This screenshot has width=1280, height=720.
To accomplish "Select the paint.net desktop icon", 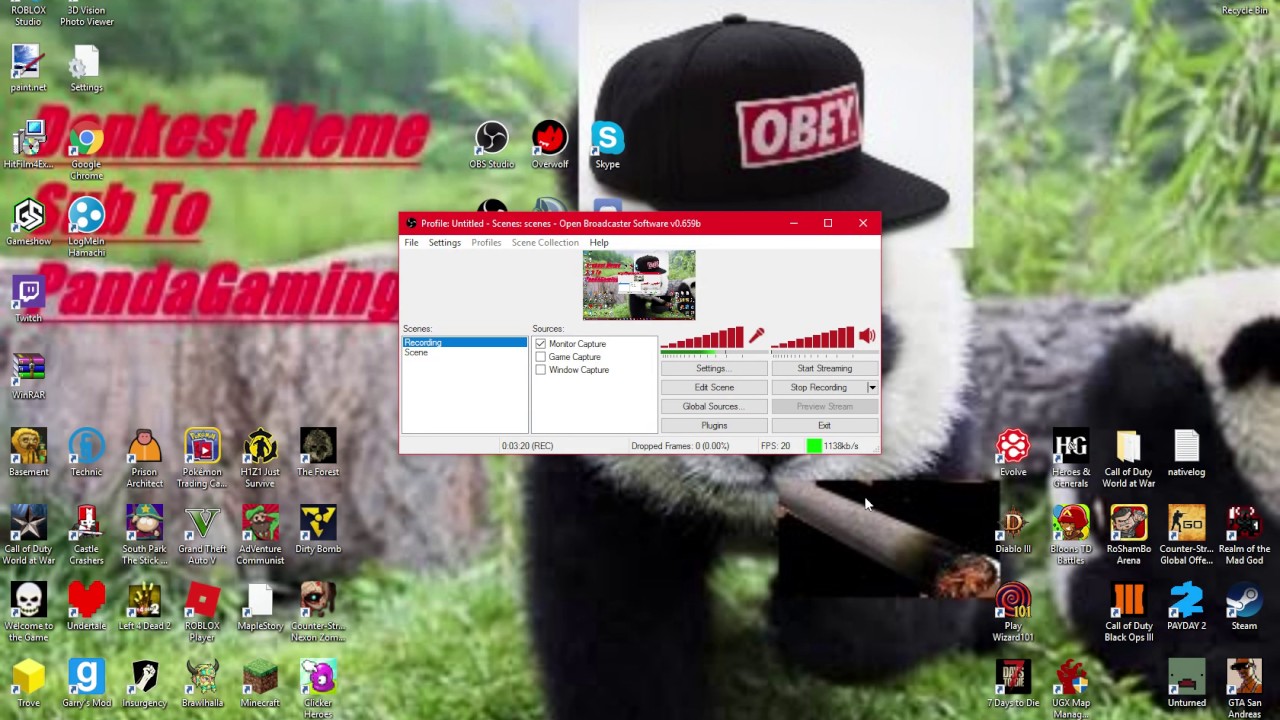I will (x=28, y=68).
